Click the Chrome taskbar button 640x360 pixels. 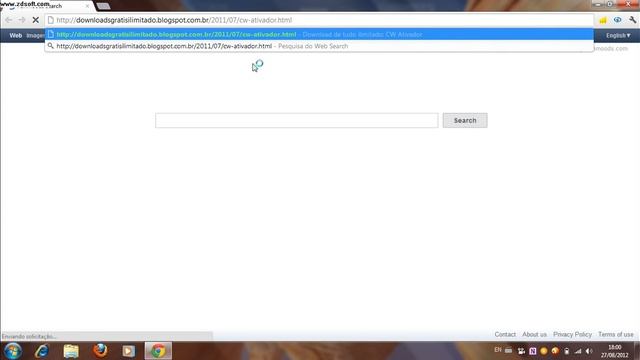pyautogui.click(x=158, y=351)
